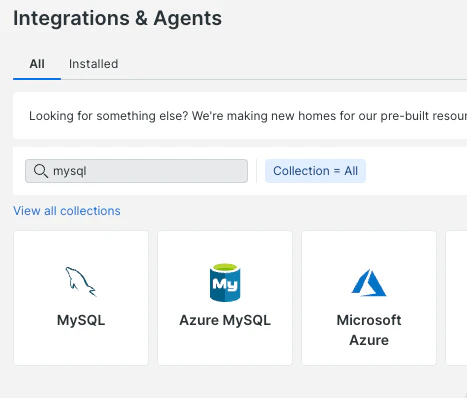
Task: Click the MySQL dolphin logo
Action: point(81,282)
